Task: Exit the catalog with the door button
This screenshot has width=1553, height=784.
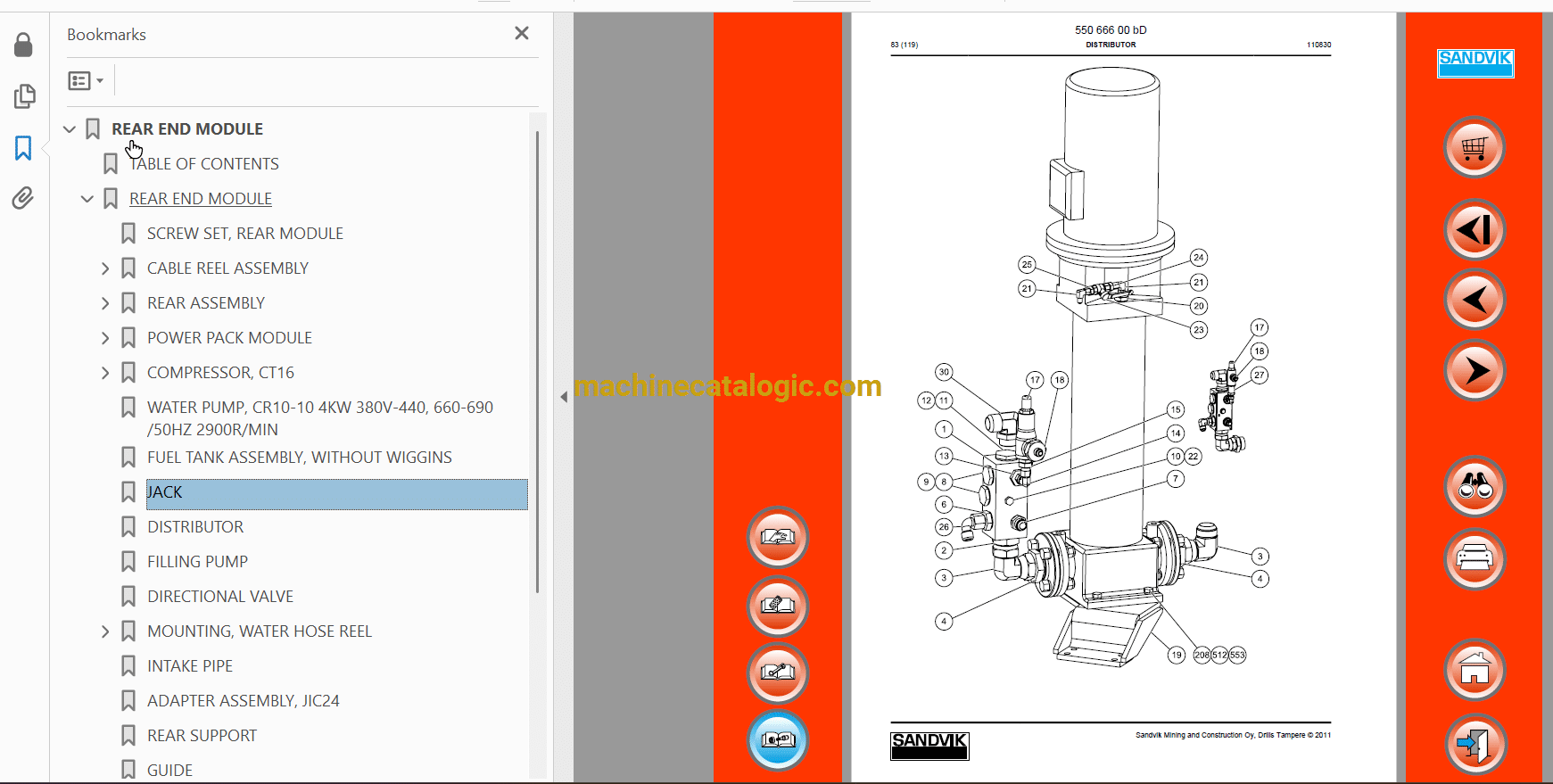Action: tap(1475, 744)
